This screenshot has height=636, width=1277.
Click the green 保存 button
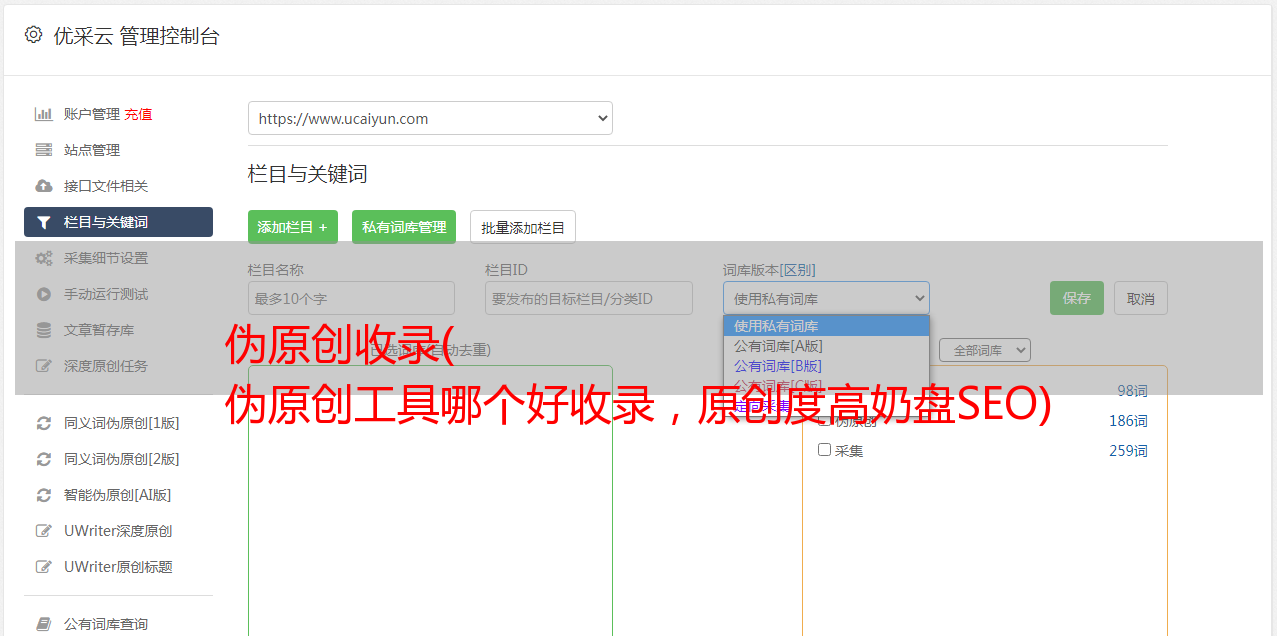(x=1077, y=298)
